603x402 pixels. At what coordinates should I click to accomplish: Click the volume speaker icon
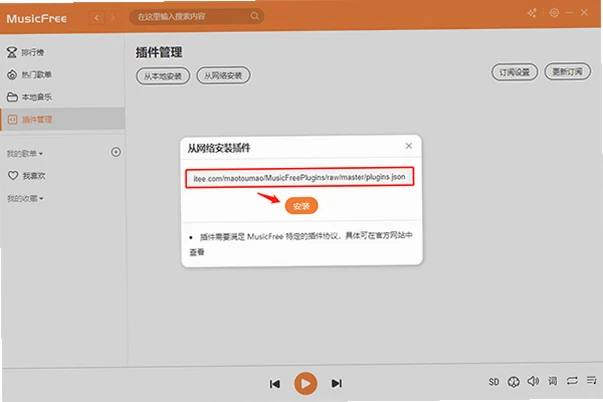tap(533, 381)
